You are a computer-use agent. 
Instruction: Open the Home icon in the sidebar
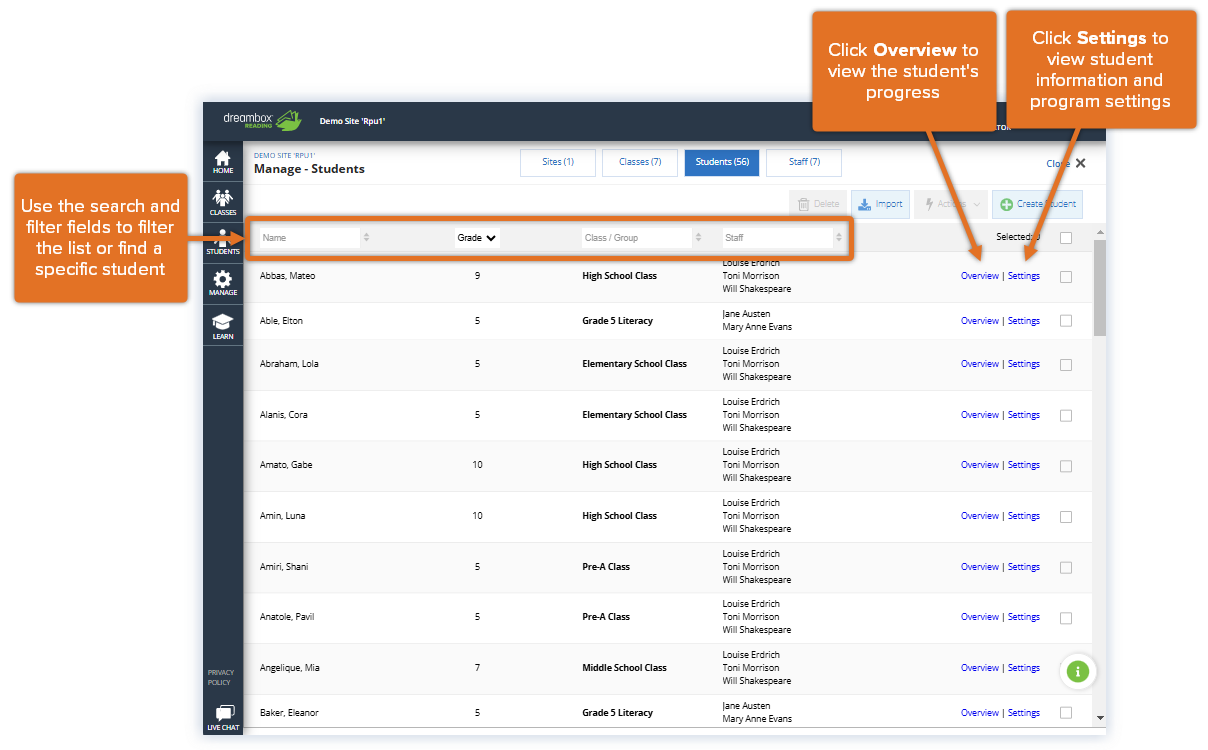point(222,160)
